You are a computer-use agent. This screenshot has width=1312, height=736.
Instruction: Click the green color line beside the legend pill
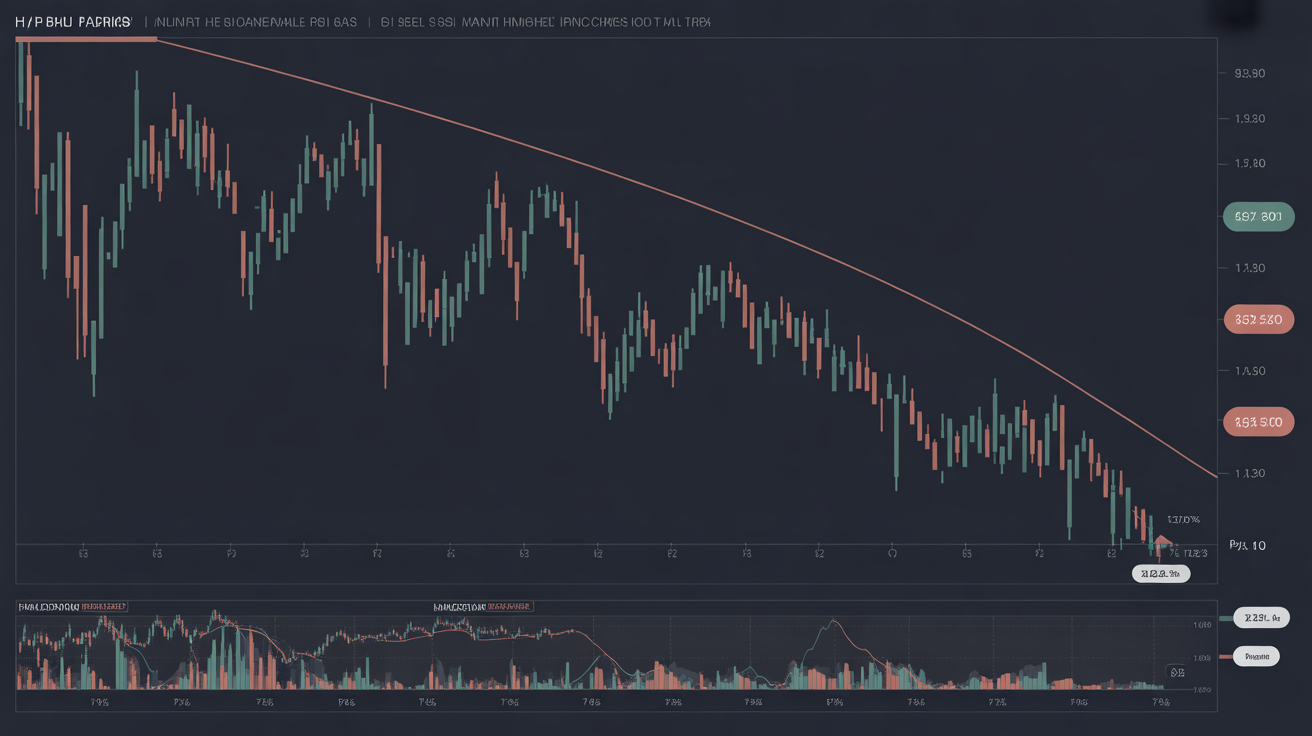[x=1226, y=618]
